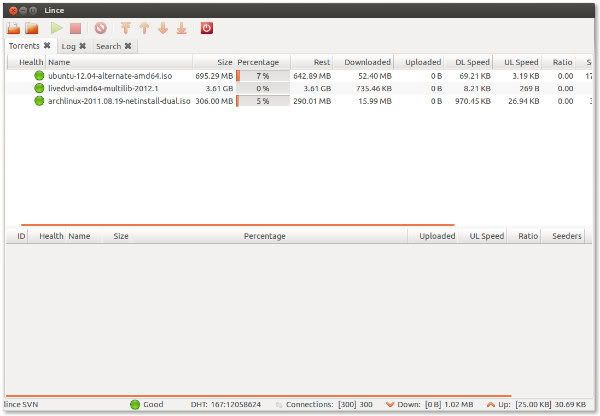Sort the top list by the Percentage column
The image size is (600, 416).
pos(263,62)
